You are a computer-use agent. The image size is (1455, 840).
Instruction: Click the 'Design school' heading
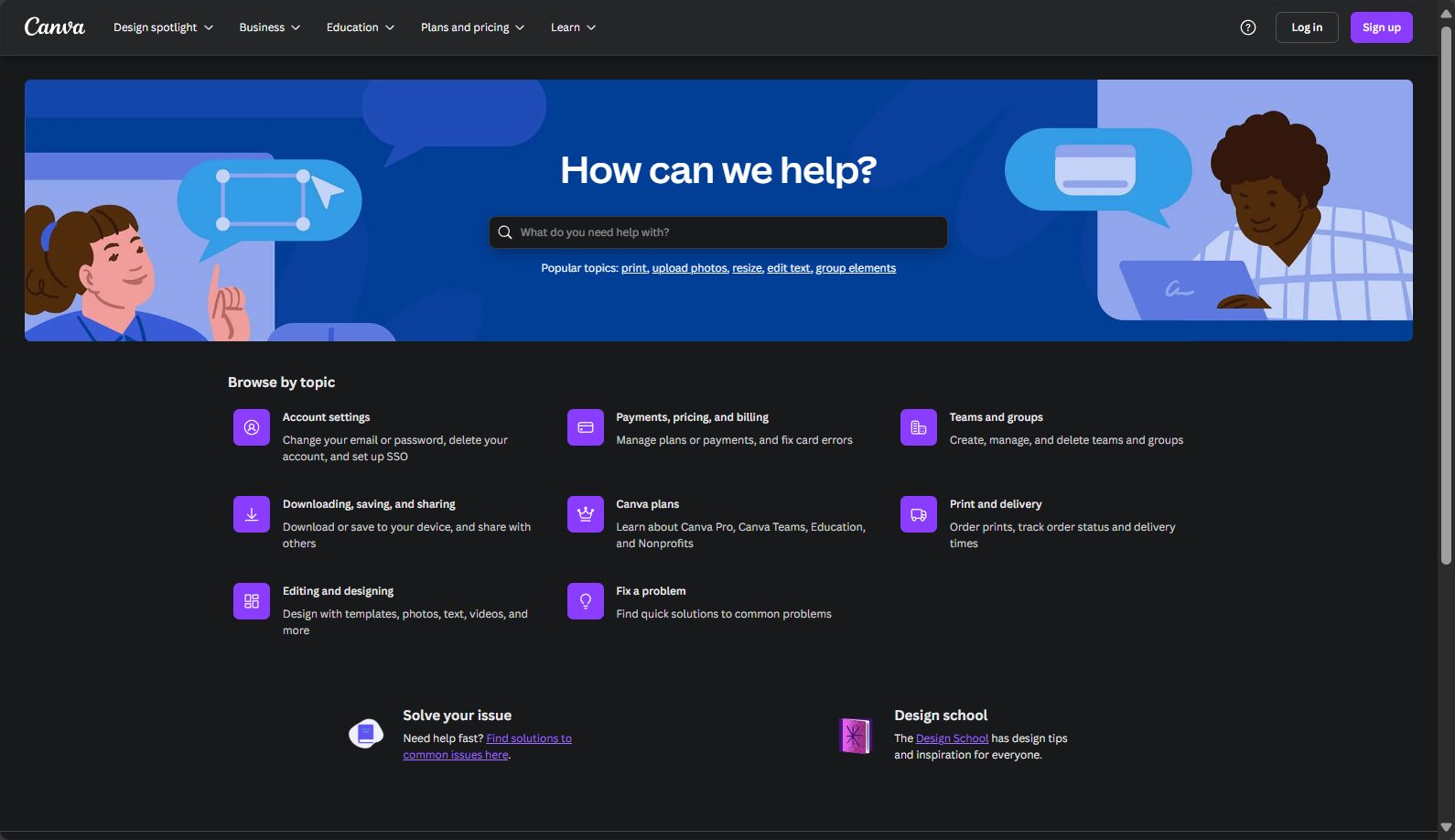(x=941, y=716)
